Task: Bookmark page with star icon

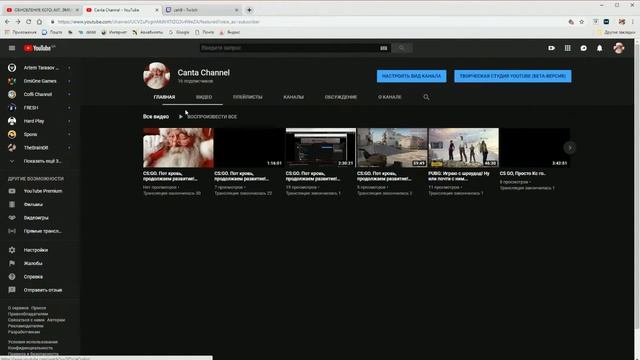Action: (582, 22)
